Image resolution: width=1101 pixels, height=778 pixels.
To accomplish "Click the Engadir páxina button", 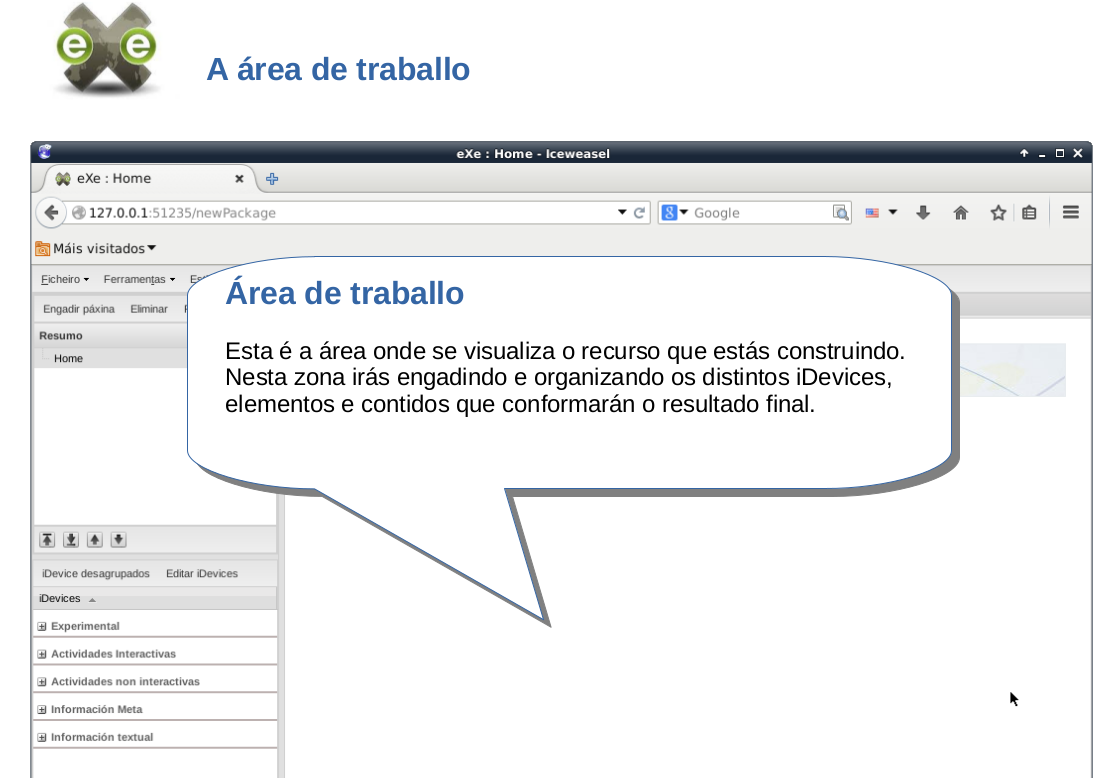I will point(79,309).
